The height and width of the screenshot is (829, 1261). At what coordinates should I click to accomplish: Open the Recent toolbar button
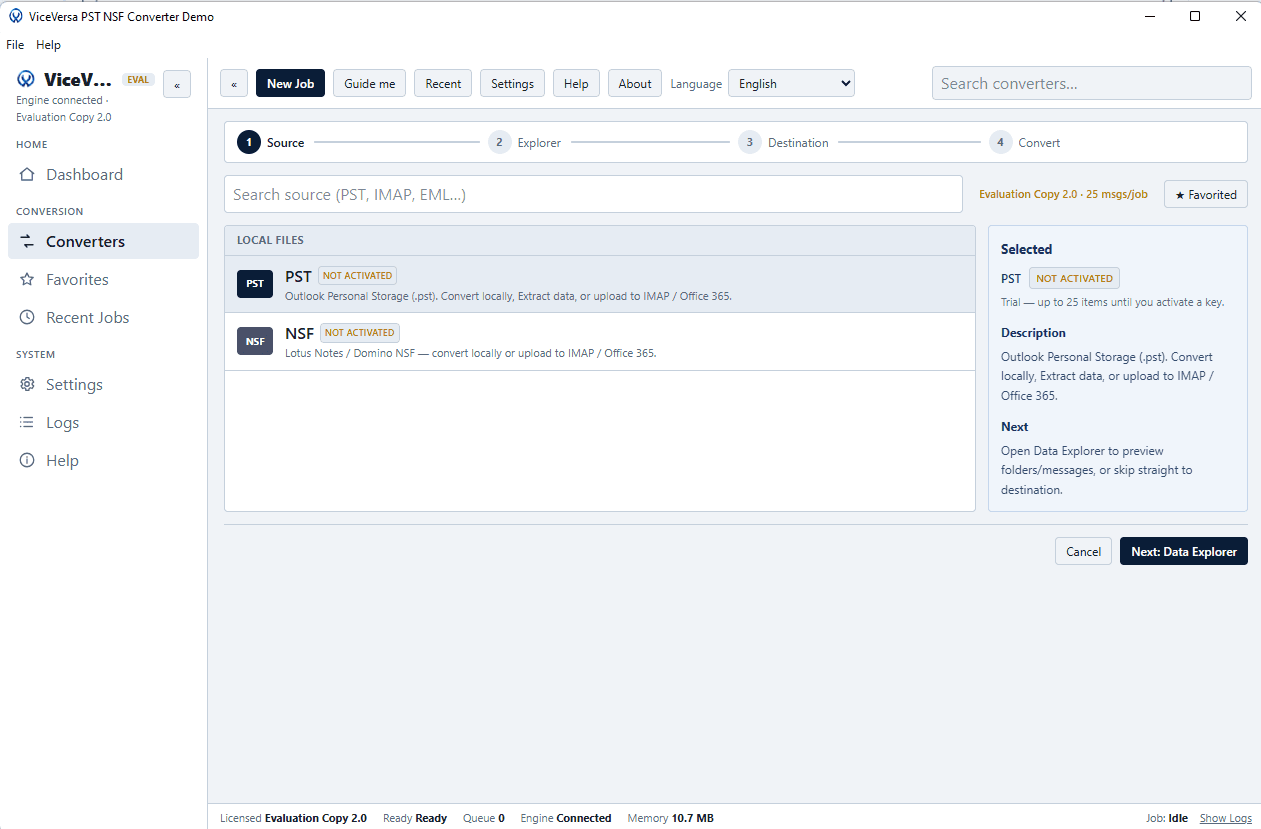pyautogui.click(x=443, y=84)
